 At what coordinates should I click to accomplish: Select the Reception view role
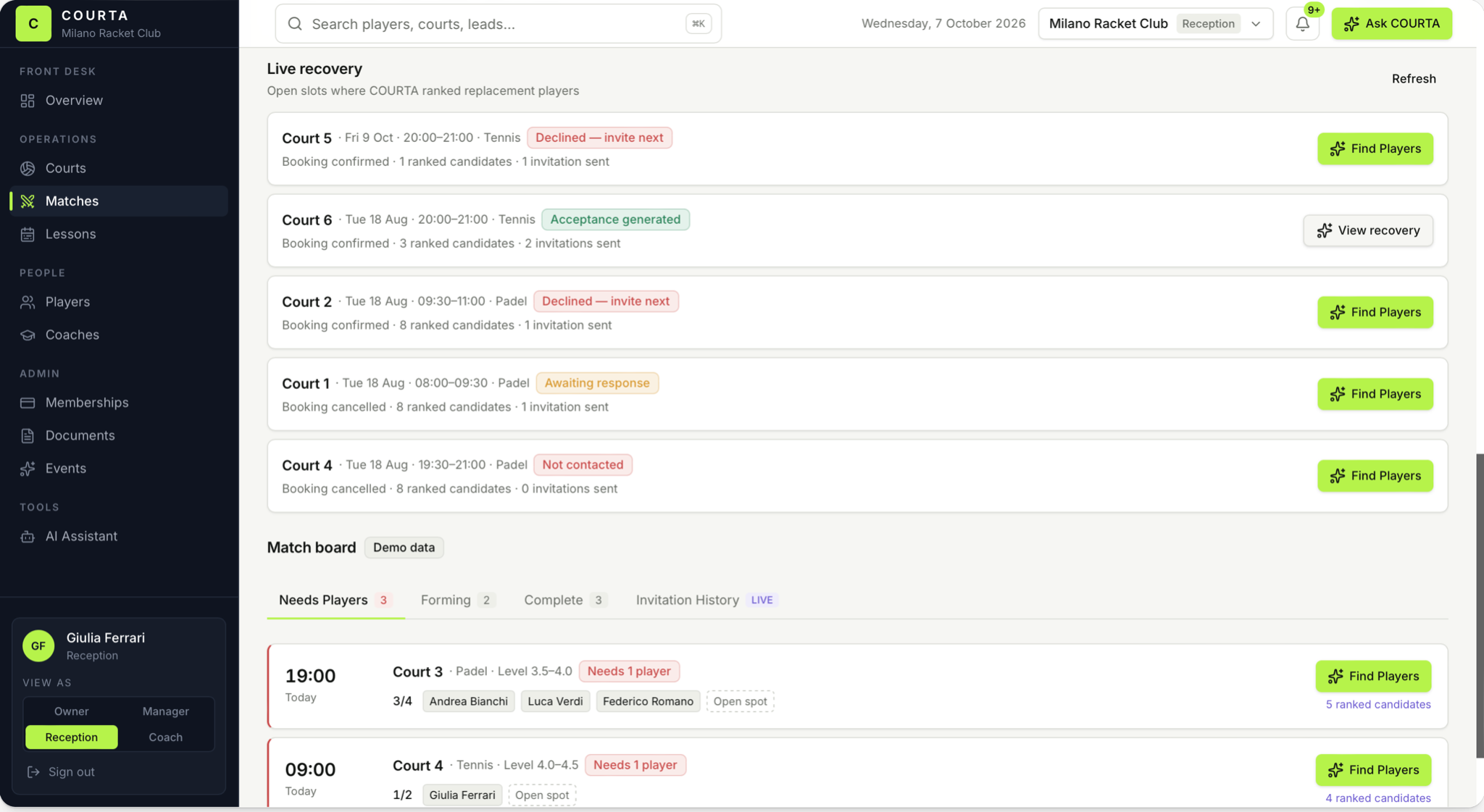coord(71,737)
